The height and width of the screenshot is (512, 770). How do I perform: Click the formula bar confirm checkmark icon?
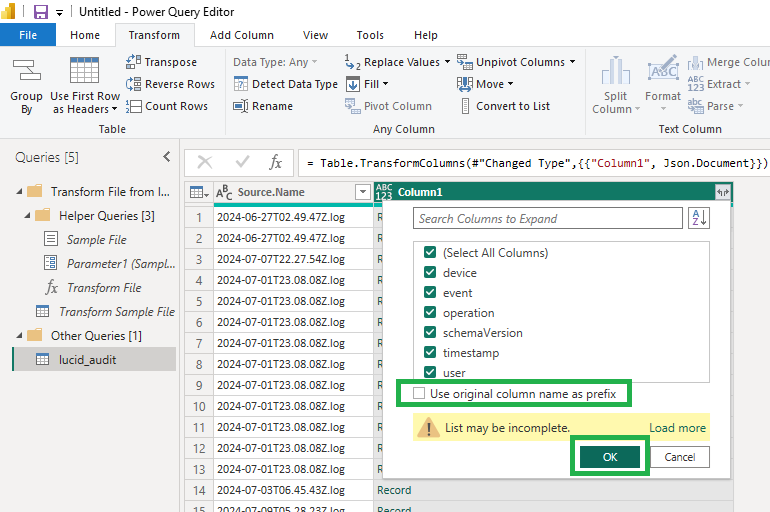coord(242,162)
